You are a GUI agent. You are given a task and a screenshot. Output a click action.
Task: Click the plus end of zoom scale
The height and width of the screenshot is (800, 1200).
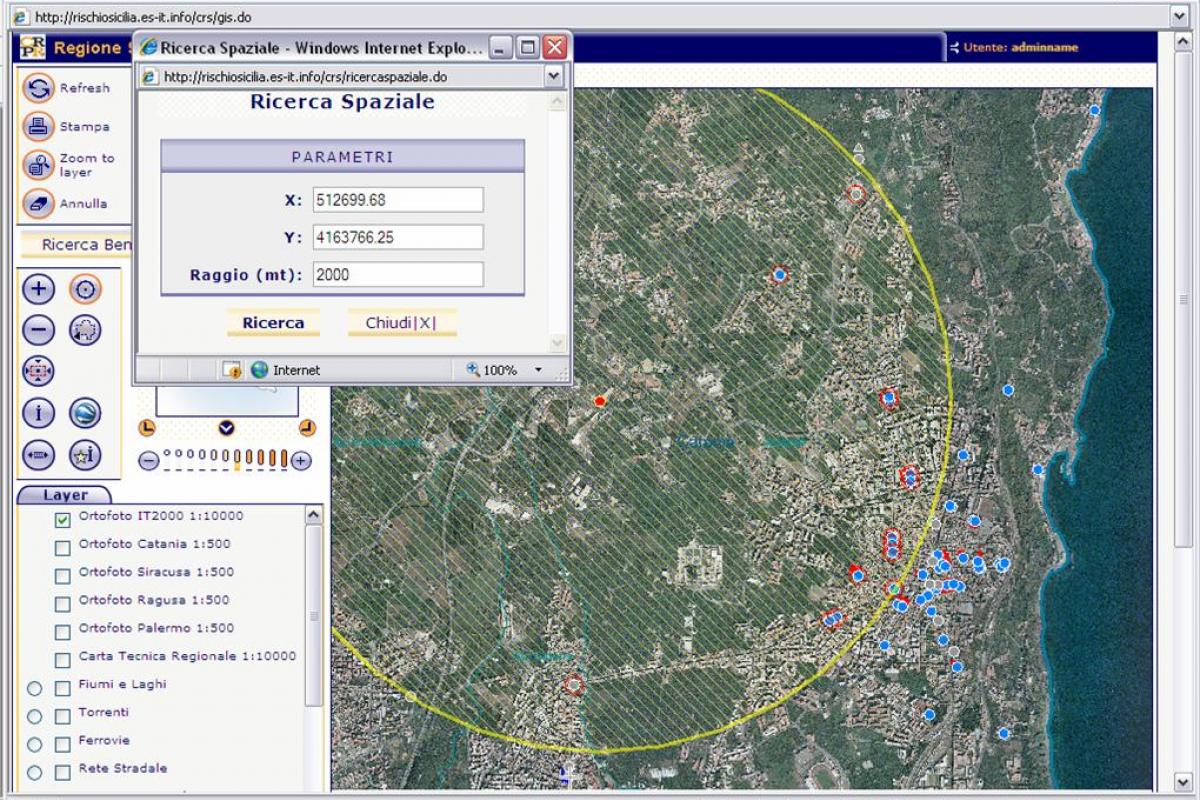301,460
